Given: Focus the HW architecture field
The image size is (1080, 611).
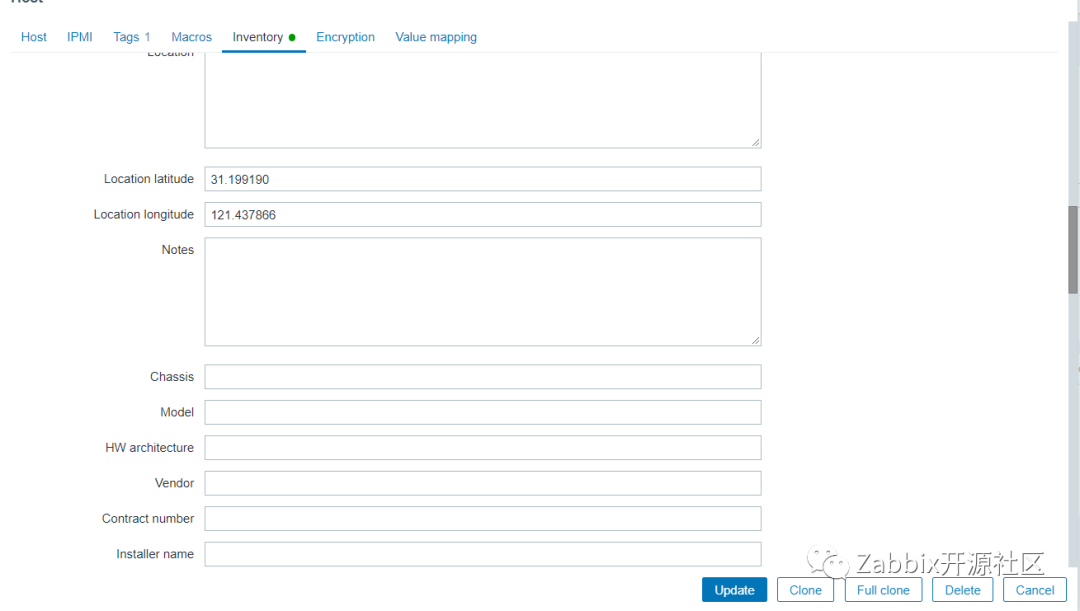Looking at the screenshot, I should click(482, 448).
